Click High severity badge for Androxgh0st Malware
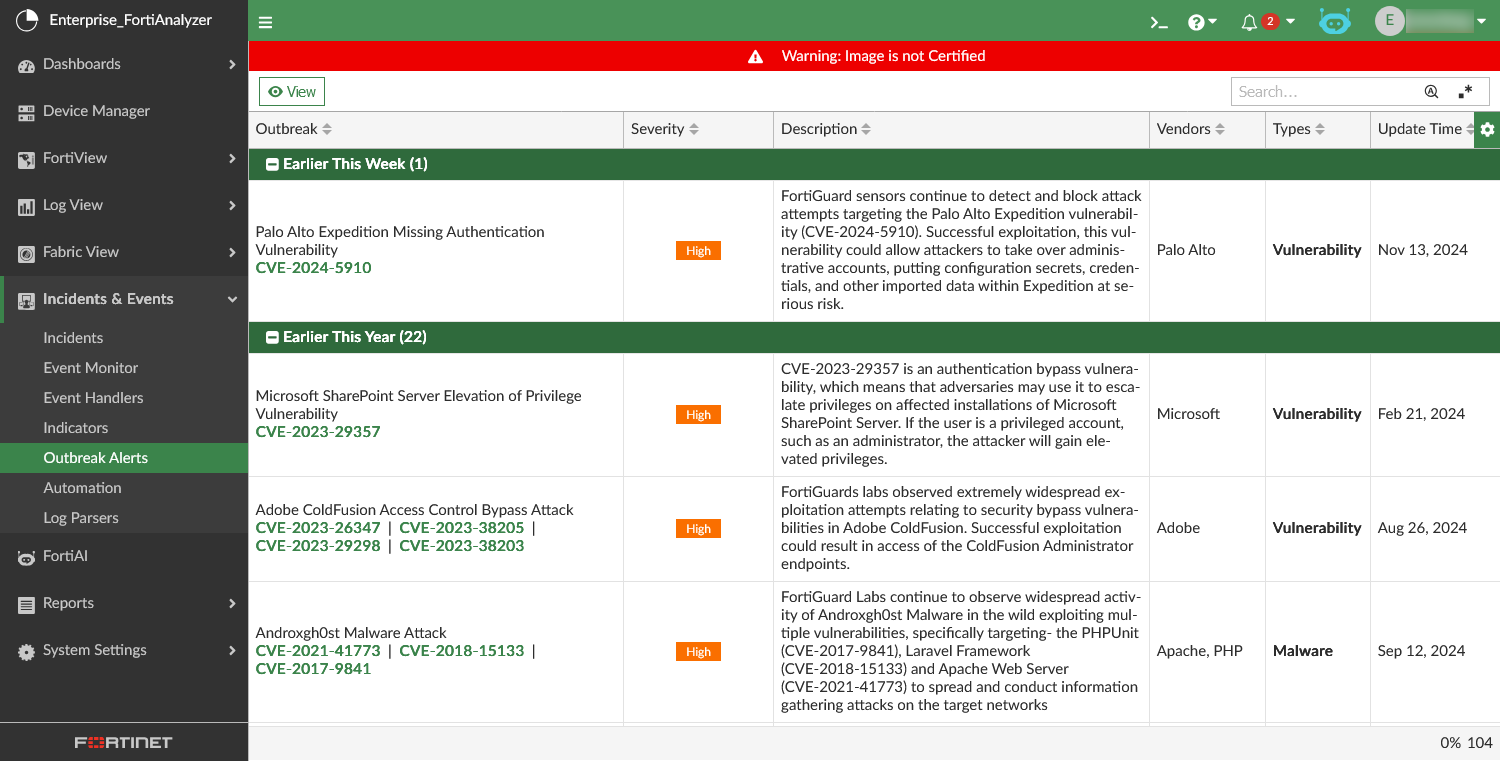Screen dimensions: 1500x761 pyautogui.click(x=698, y=652)
